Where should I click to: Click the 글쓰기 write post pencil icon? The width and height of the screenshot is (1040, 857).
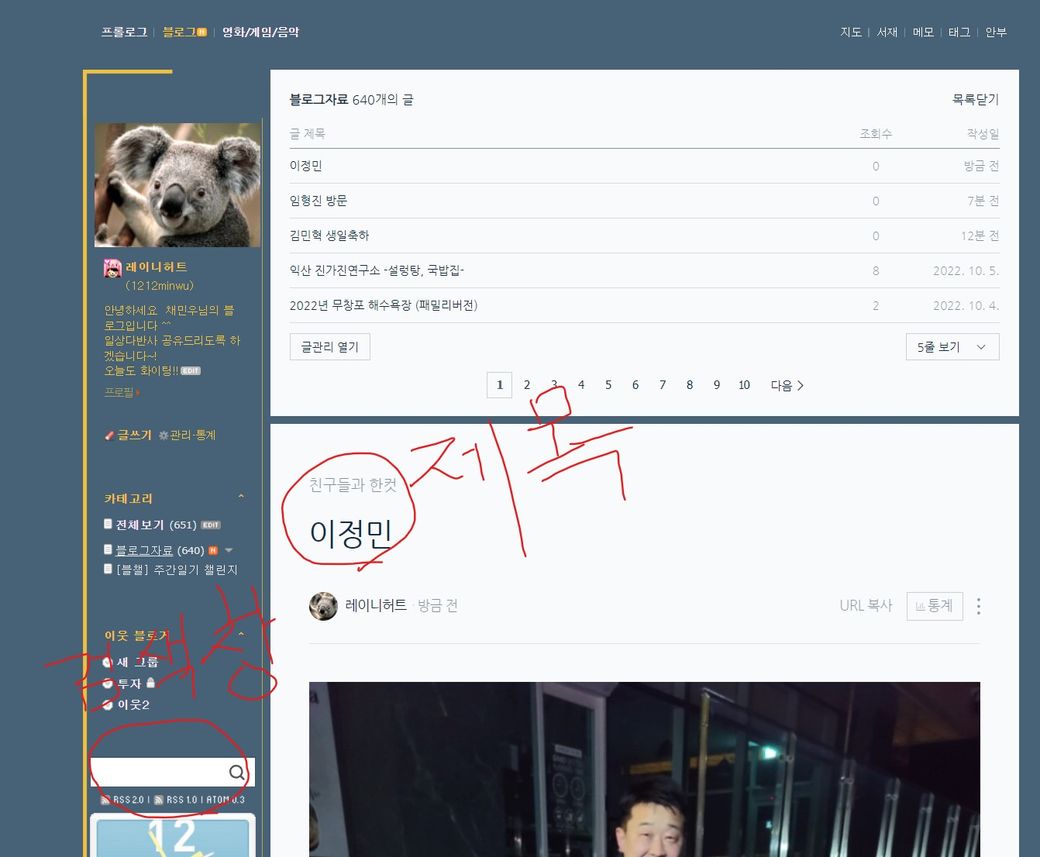[x=110, y=435]
